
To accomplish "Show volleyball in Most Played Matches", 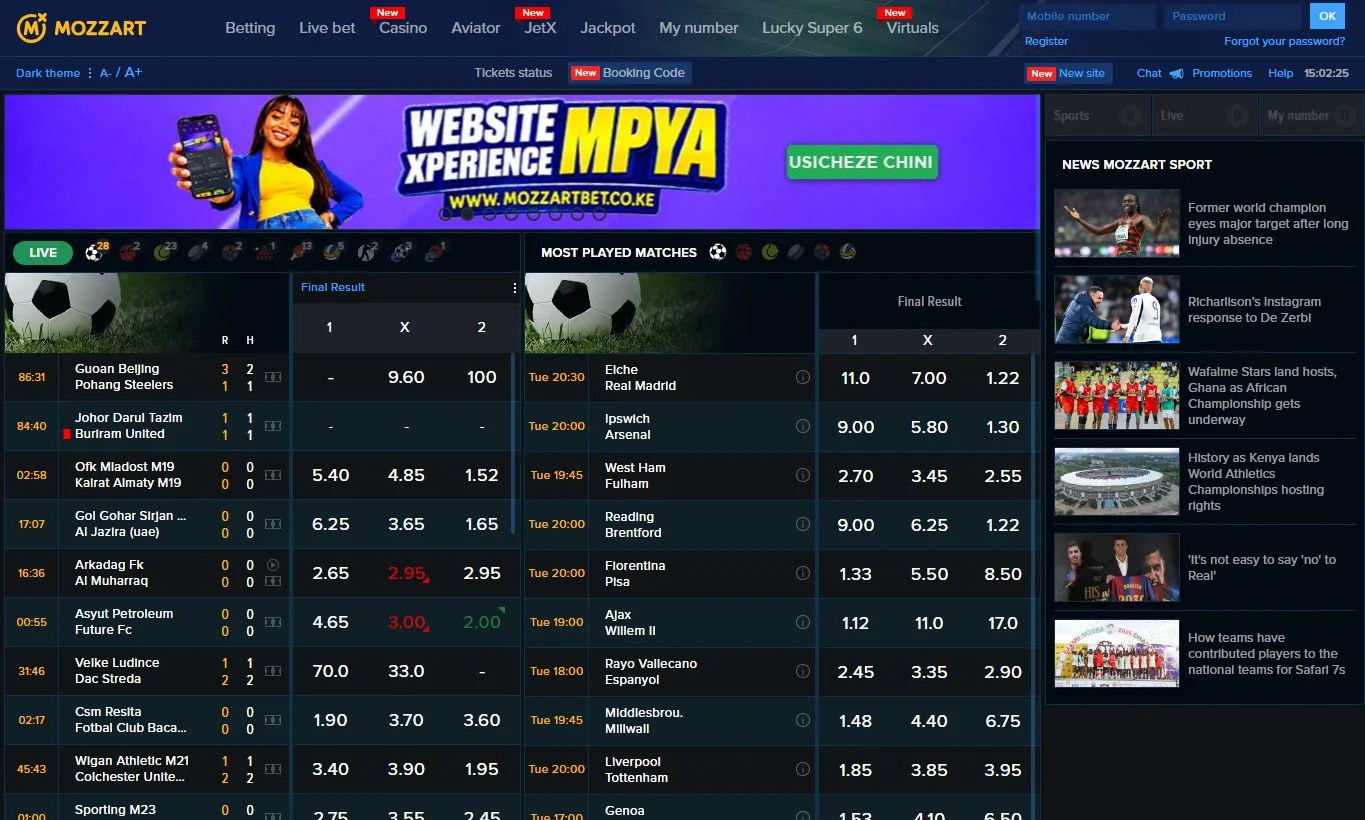I will click(848, 252).
